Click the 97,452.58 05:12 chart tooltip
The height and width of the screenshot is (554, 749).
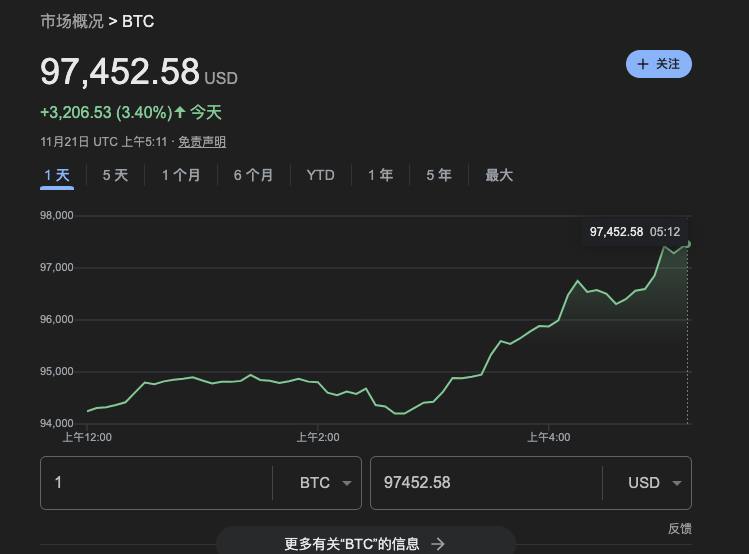pos(634,232)
